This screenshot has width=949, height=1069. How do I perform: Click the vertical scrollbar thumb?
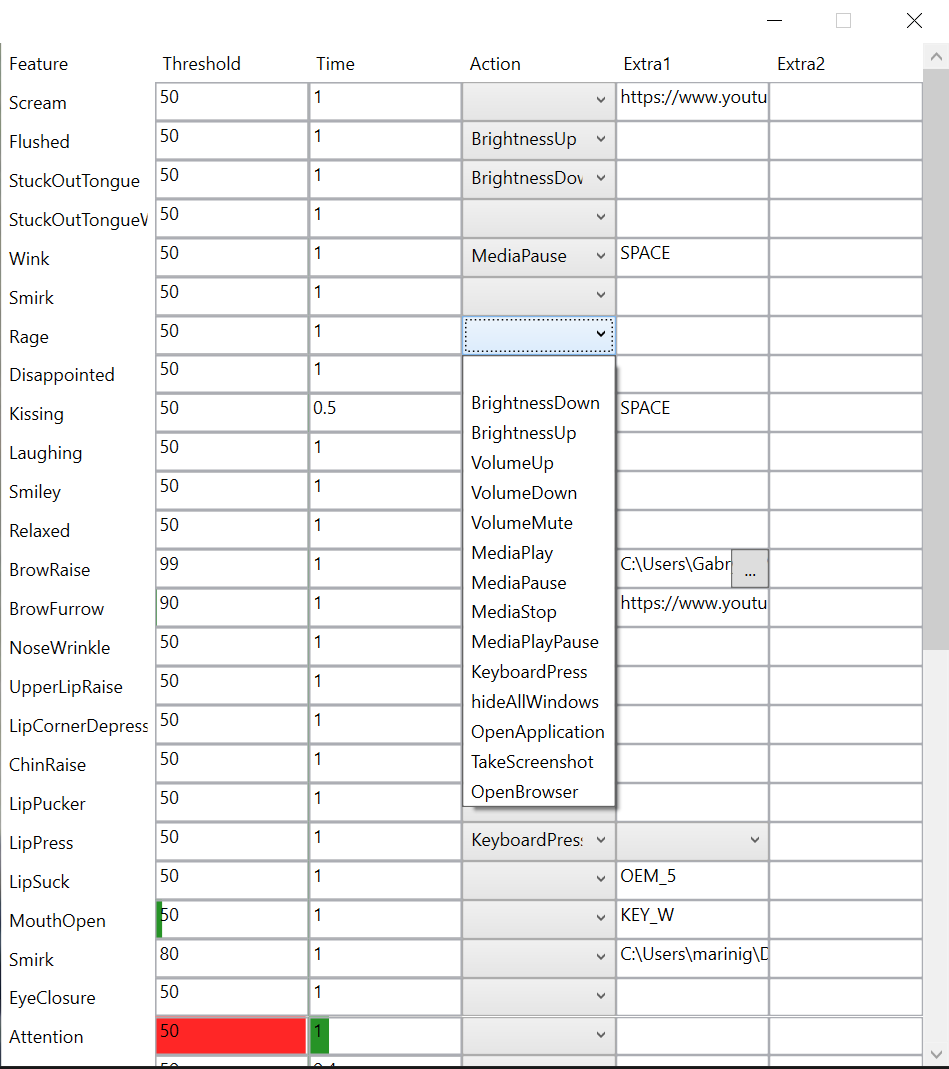point(936,360)
